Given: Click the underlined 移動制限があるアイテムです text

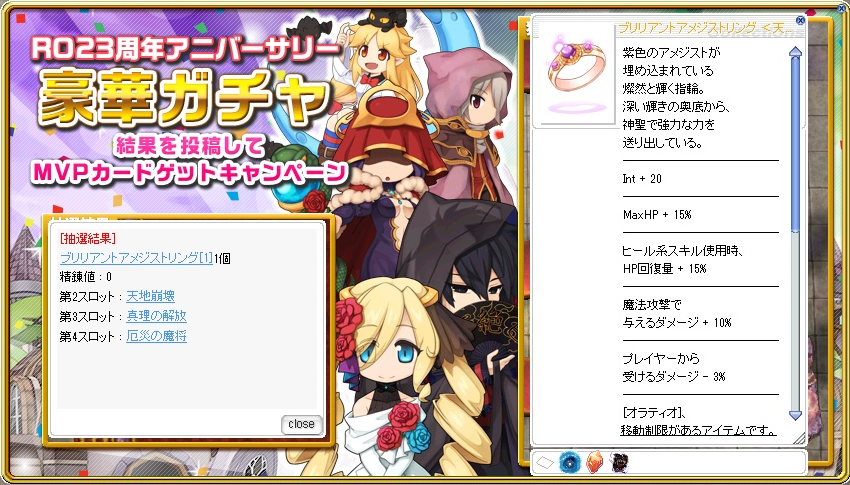Looking at the screenshot, I should (698, 431).
